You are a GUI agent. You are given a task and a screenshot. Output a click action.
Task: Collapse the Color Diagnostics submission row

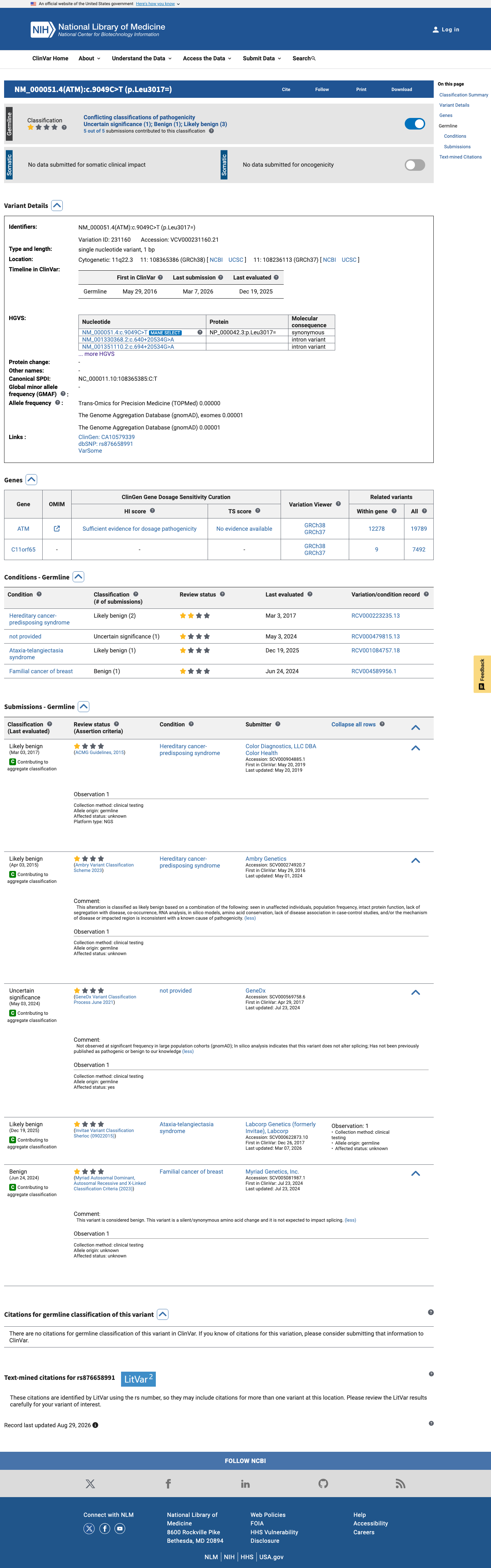(415, 748)
